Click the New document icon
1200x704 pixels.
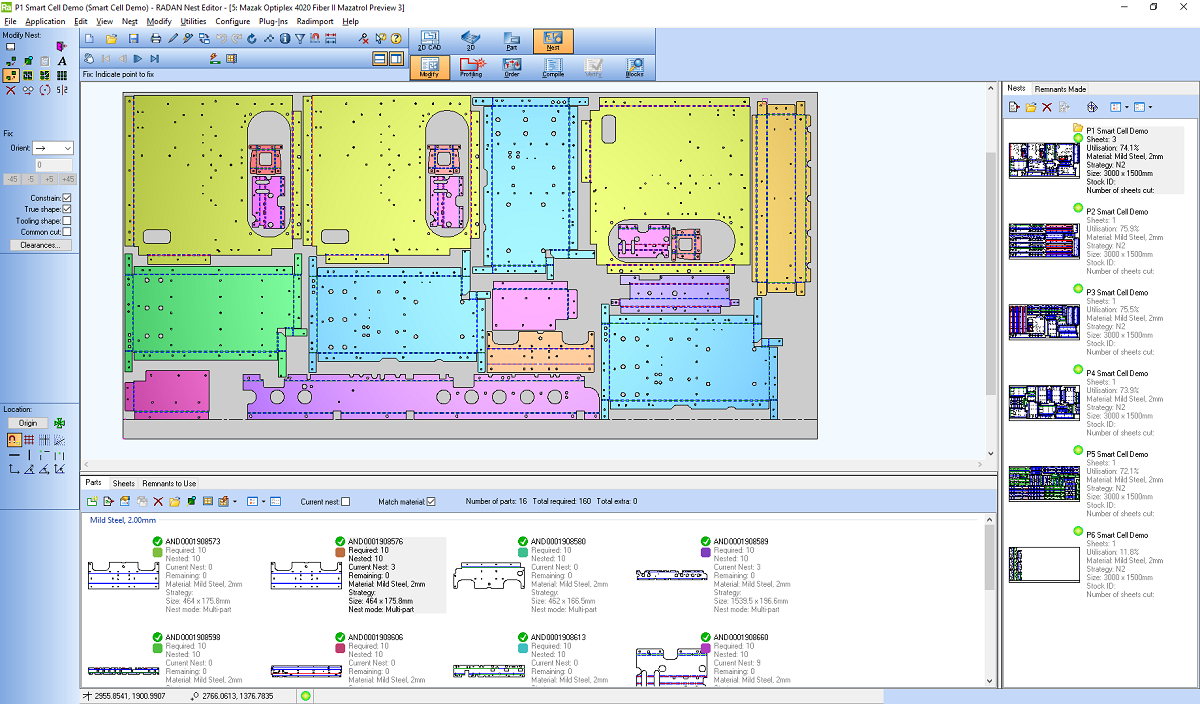point(90,38)
